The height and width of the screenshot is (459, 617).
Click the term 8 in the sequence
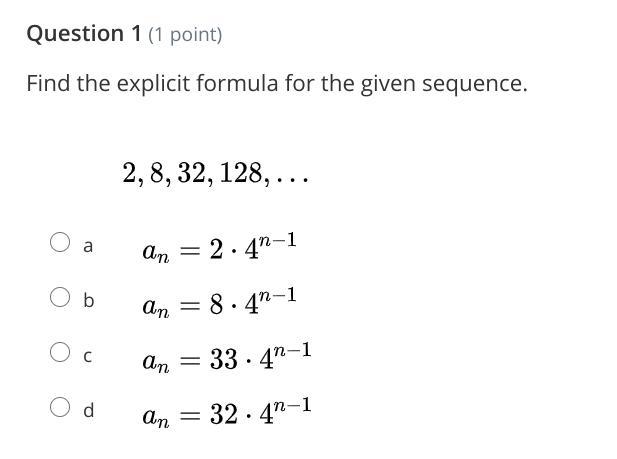(x=157, y=173)
